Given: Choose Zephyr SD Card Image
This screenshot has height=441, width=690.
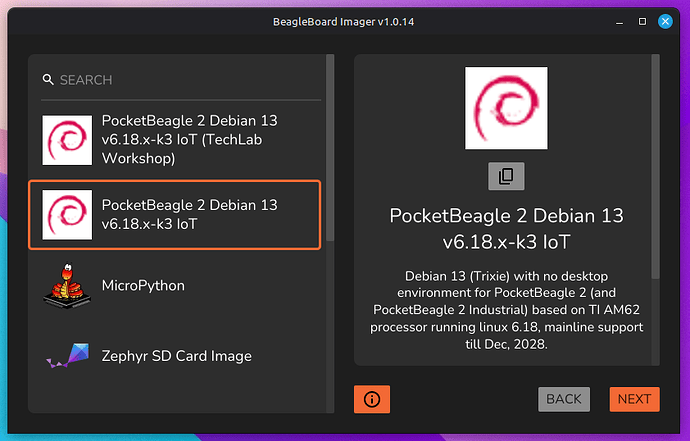Looking at the screenshot, I should click(175, 356).
